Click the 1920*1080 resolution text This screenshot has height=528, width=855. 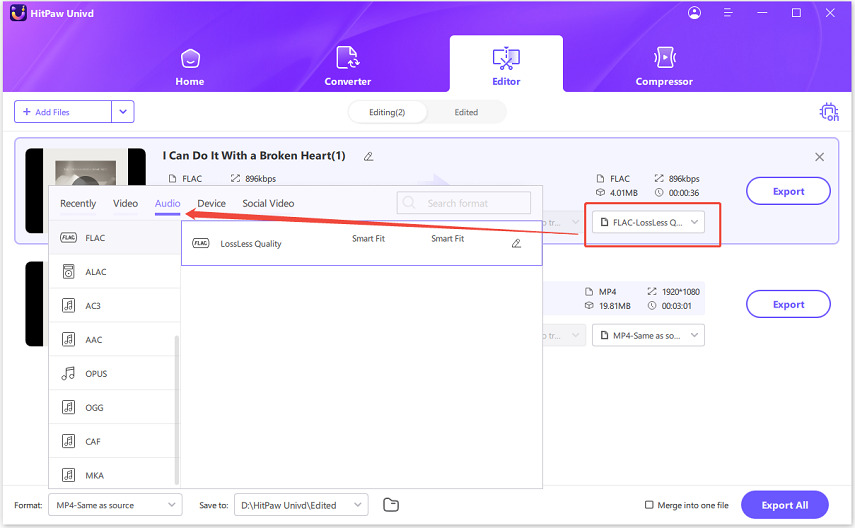681,292
